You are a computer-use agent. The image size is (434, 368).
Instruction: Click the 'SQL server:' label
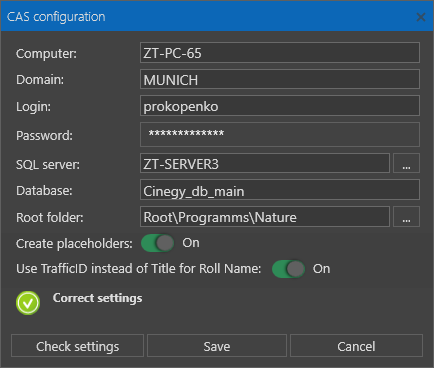[x=48, y=164]
